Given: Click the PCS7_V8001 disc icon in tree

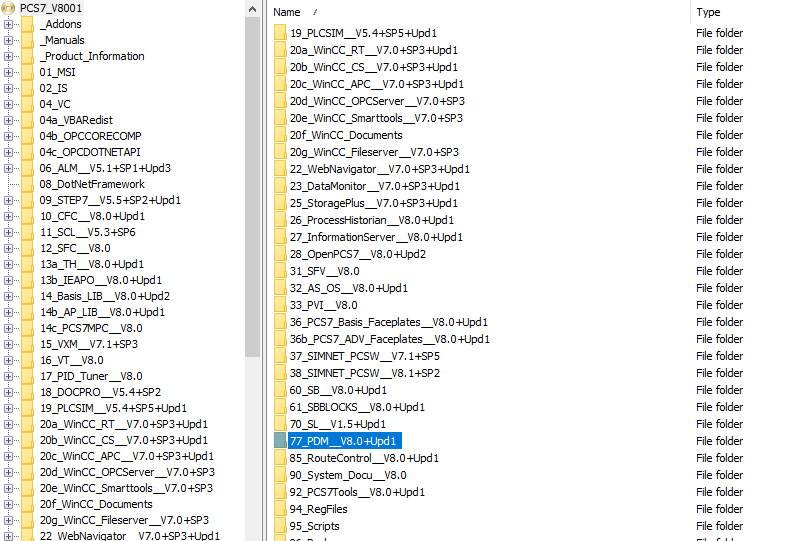Looking at the screenshot, I should 8,8.
